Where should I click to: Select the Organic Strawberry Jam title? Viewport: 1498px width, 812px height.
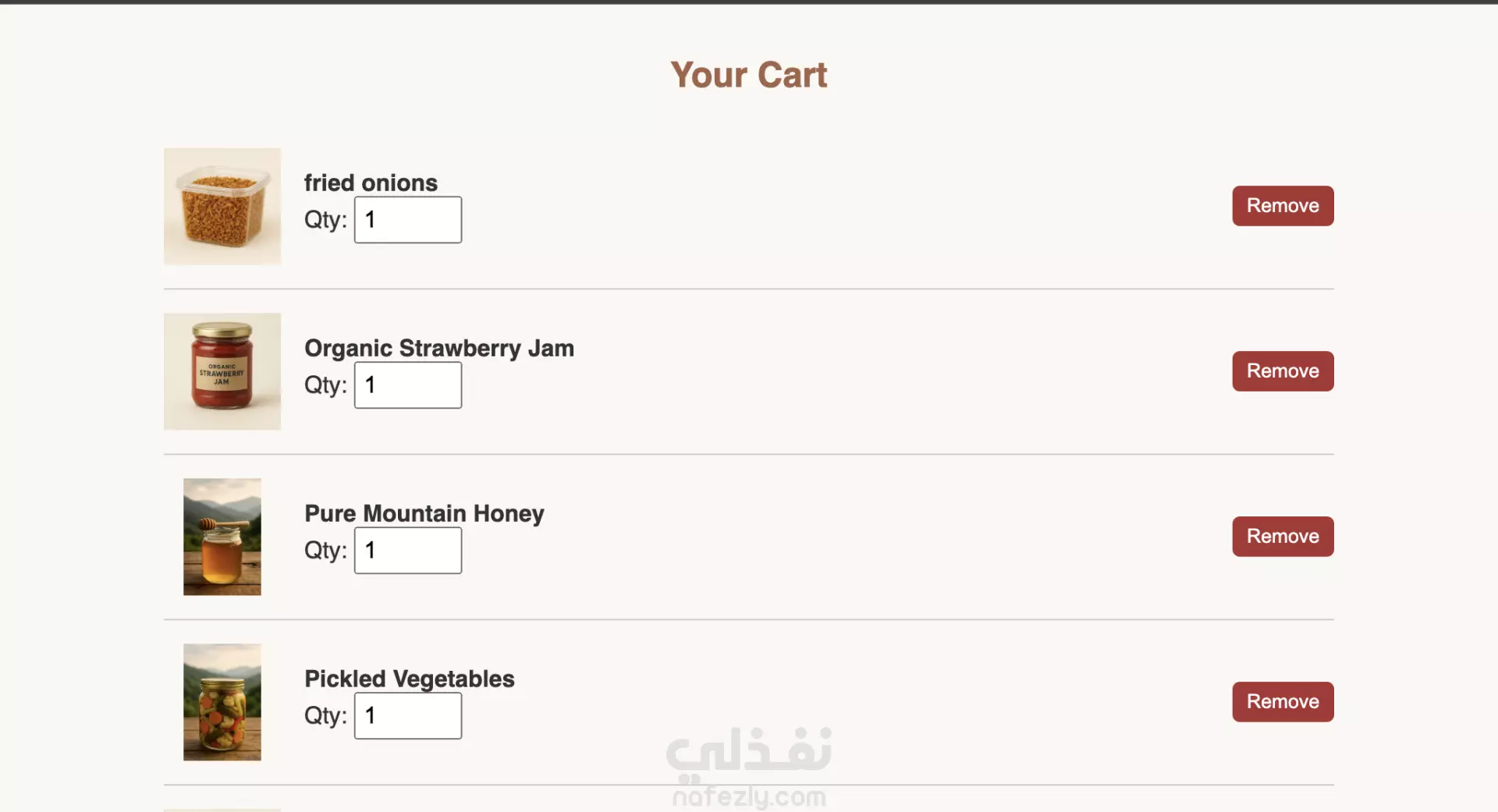439,348
